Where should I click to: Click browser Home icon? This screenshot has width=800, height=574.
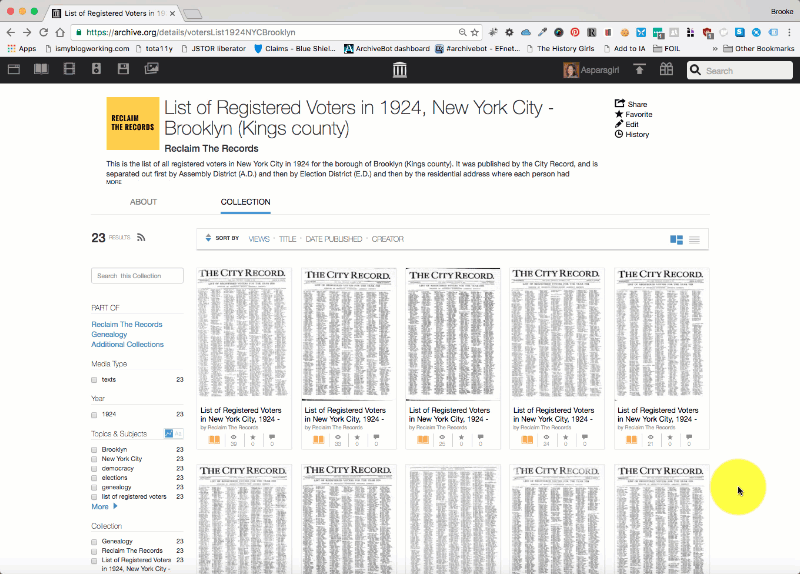[60, 32]
